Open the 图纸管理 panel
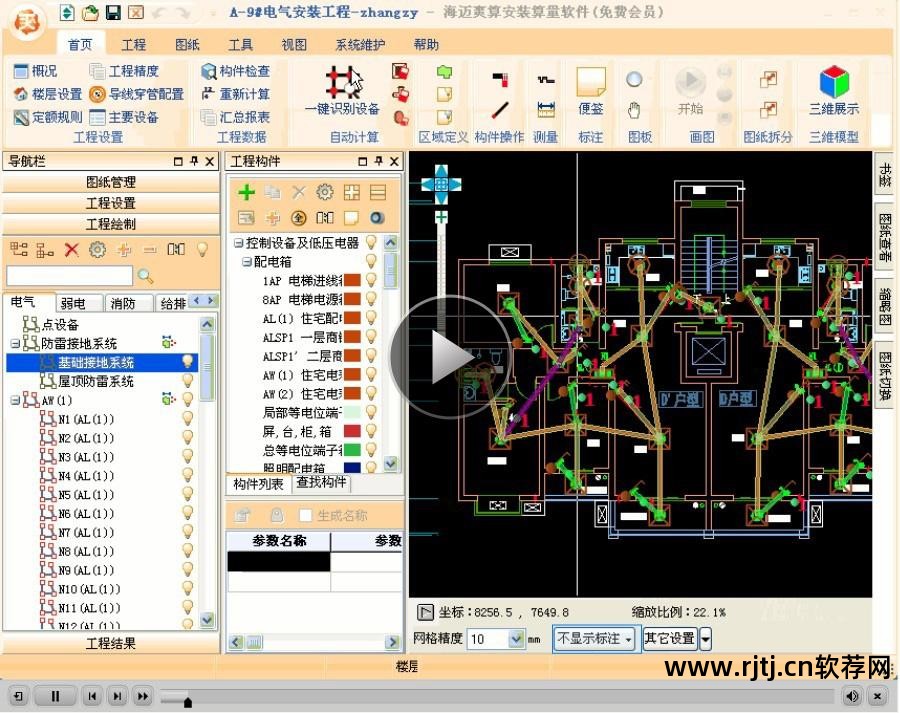Screen dimensions: 900x713 pyautogui.click(x=113, y=182)
